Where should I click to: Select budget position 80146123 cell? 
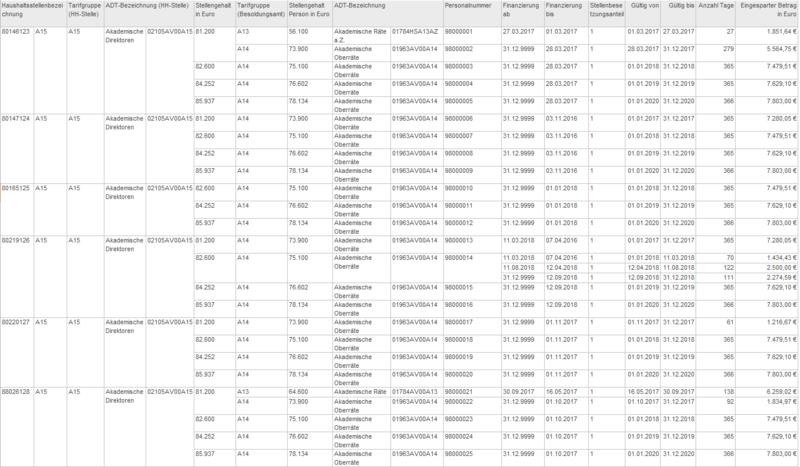click(x=16, y=32)
